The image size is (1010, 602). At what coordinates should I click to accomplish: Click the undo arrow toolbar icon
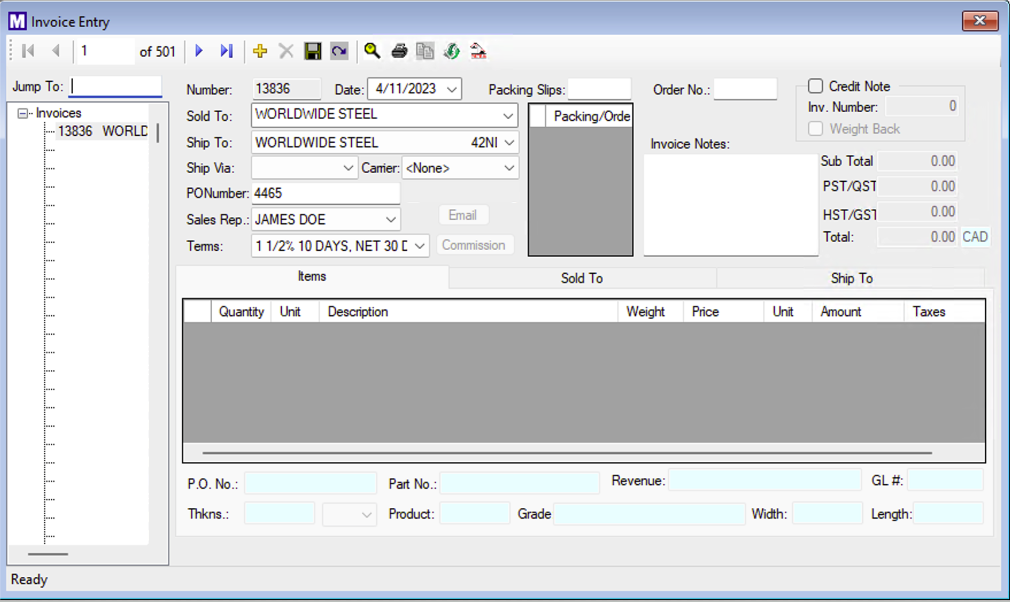tap(339, 51)
